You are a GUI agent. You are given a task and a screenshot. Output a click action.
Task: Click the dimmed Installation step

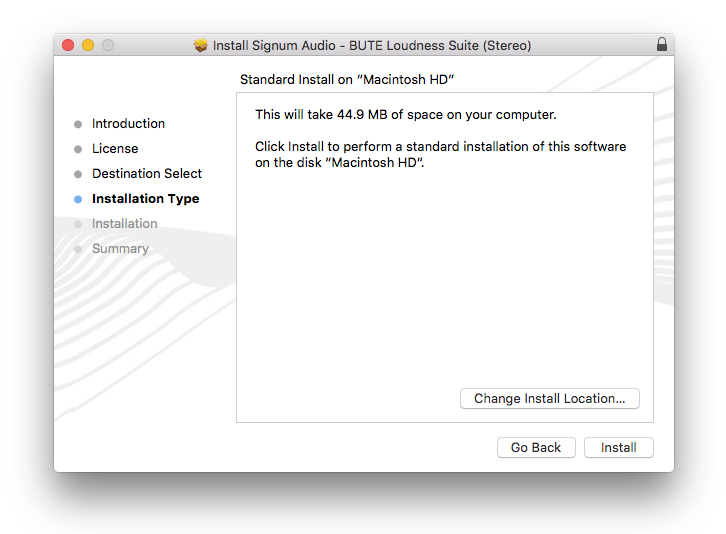(125, 224)
